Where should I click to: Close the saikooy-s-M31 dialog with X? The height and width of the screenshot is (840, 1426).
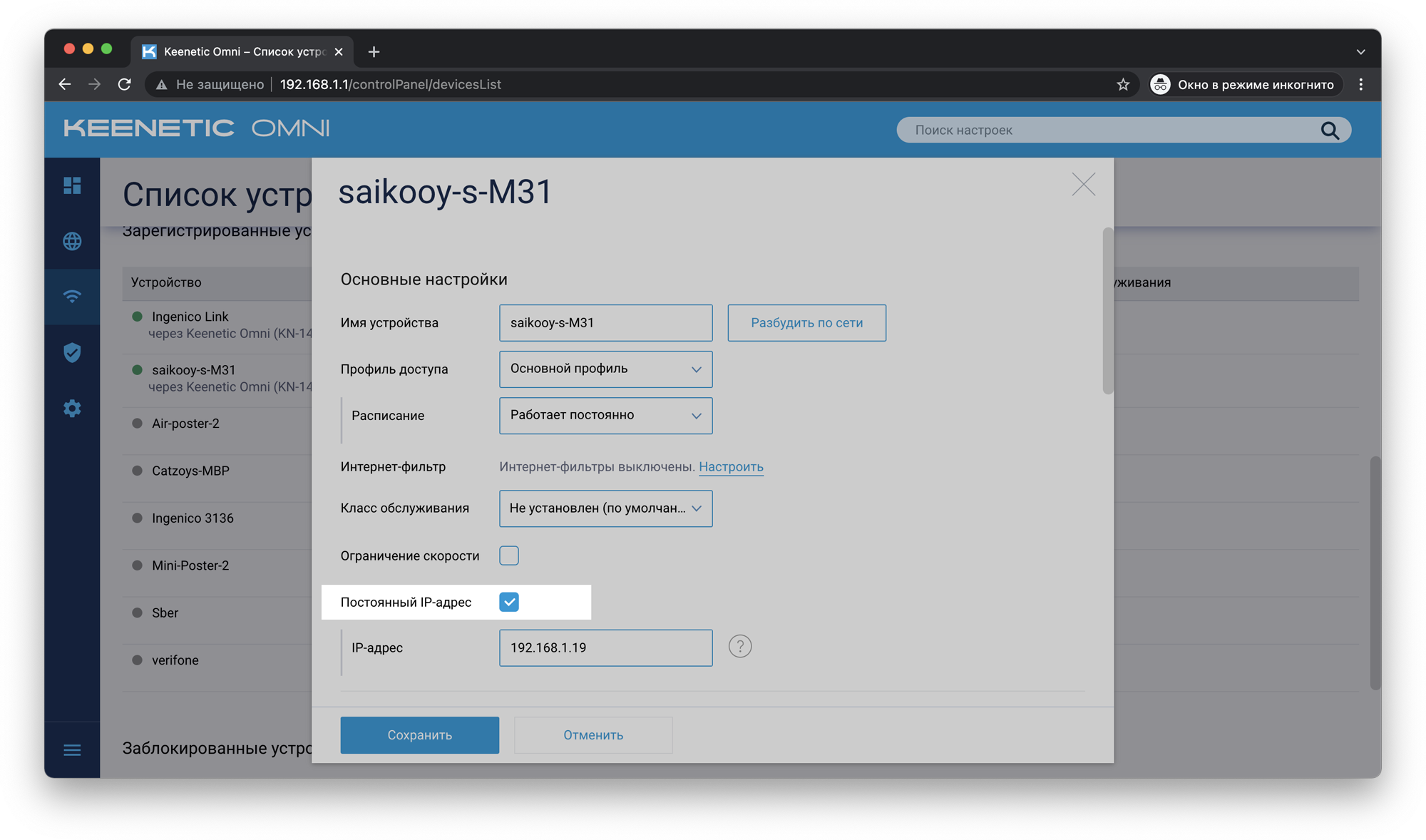pyautogui.click(x=1083, y=185)
